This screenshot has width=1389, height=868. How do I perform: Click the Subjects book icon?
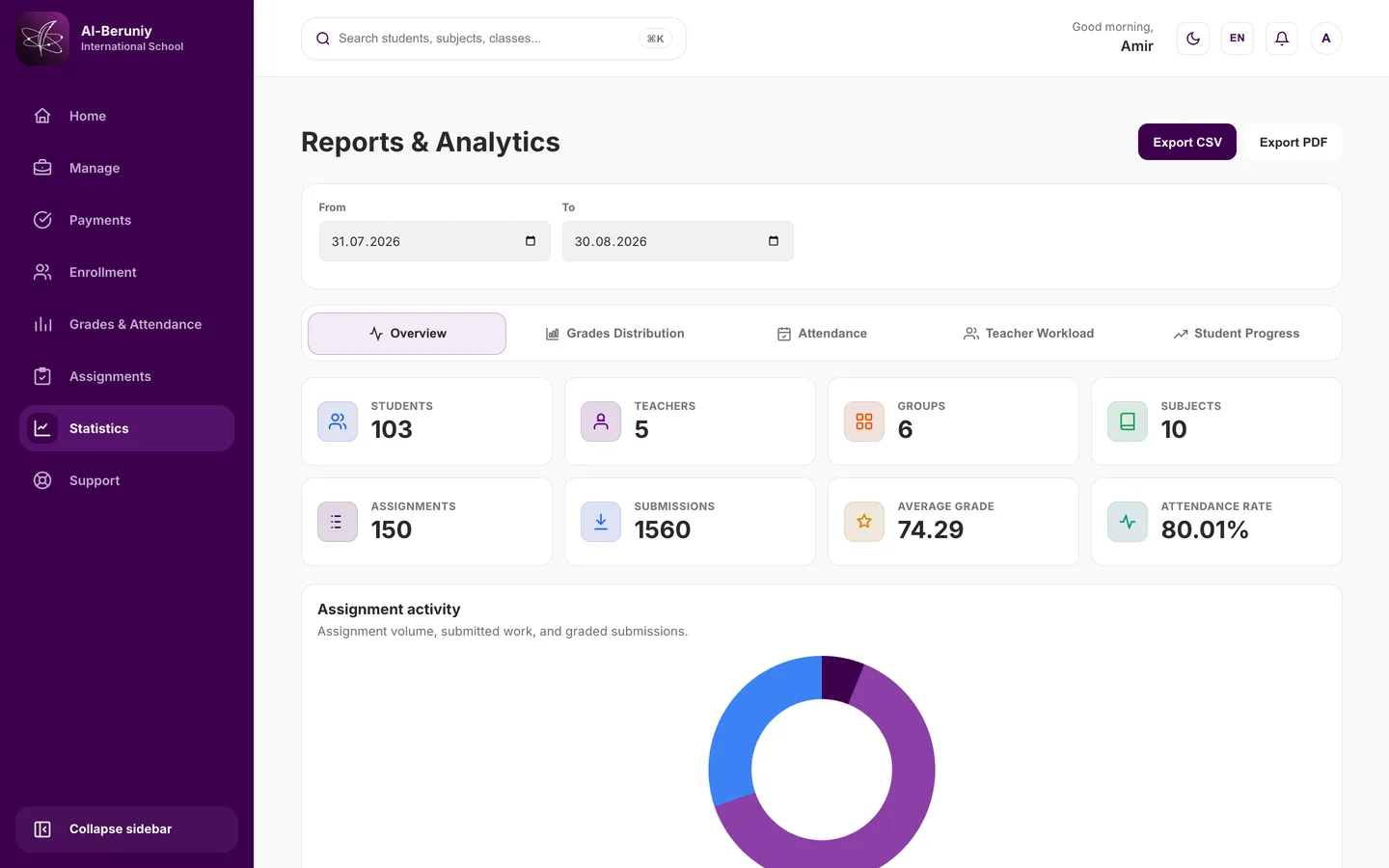coord(1128,421)
